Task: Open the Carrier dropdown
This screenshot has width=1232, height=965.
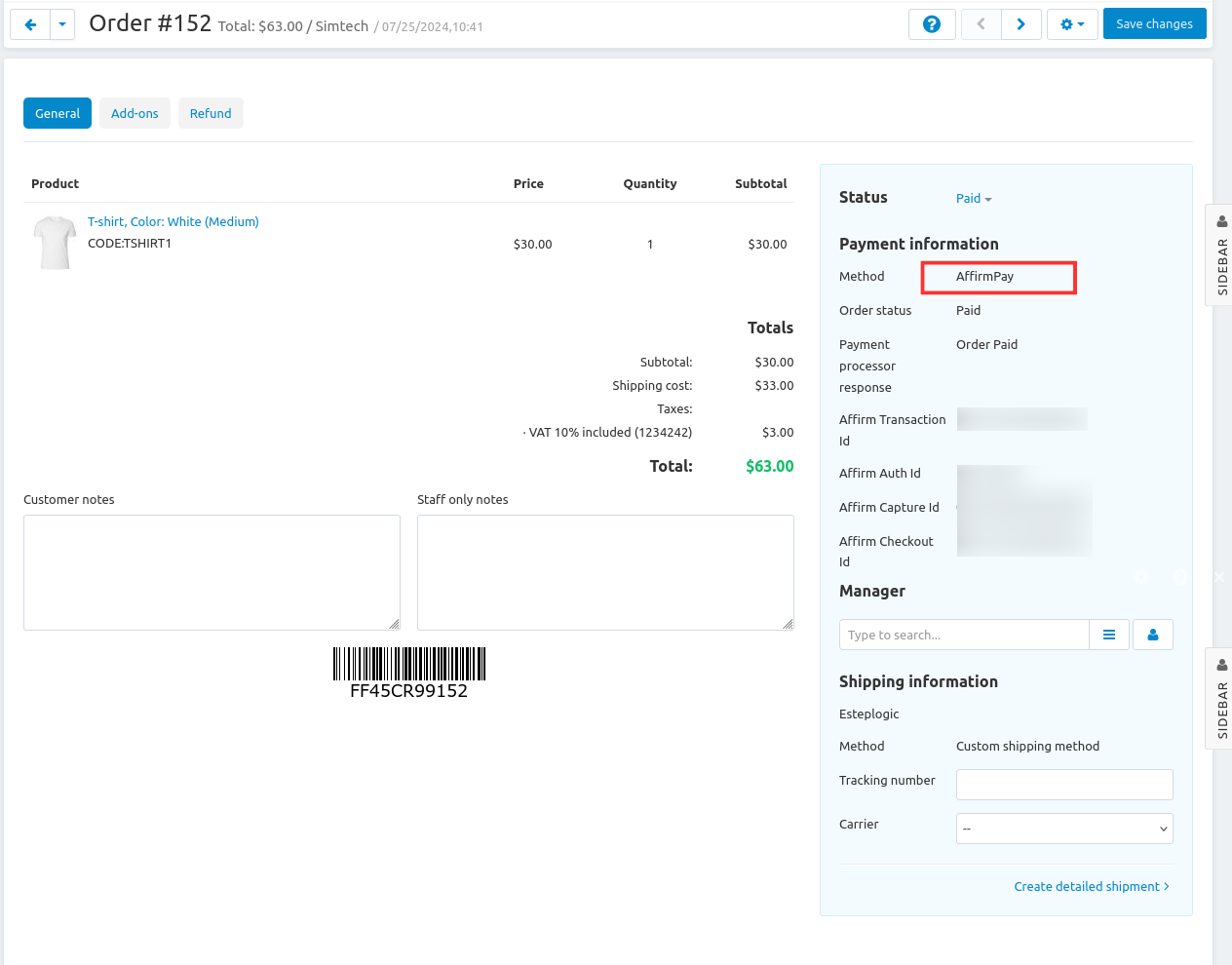Action: pyautogui.click(x=1063, y=828)
